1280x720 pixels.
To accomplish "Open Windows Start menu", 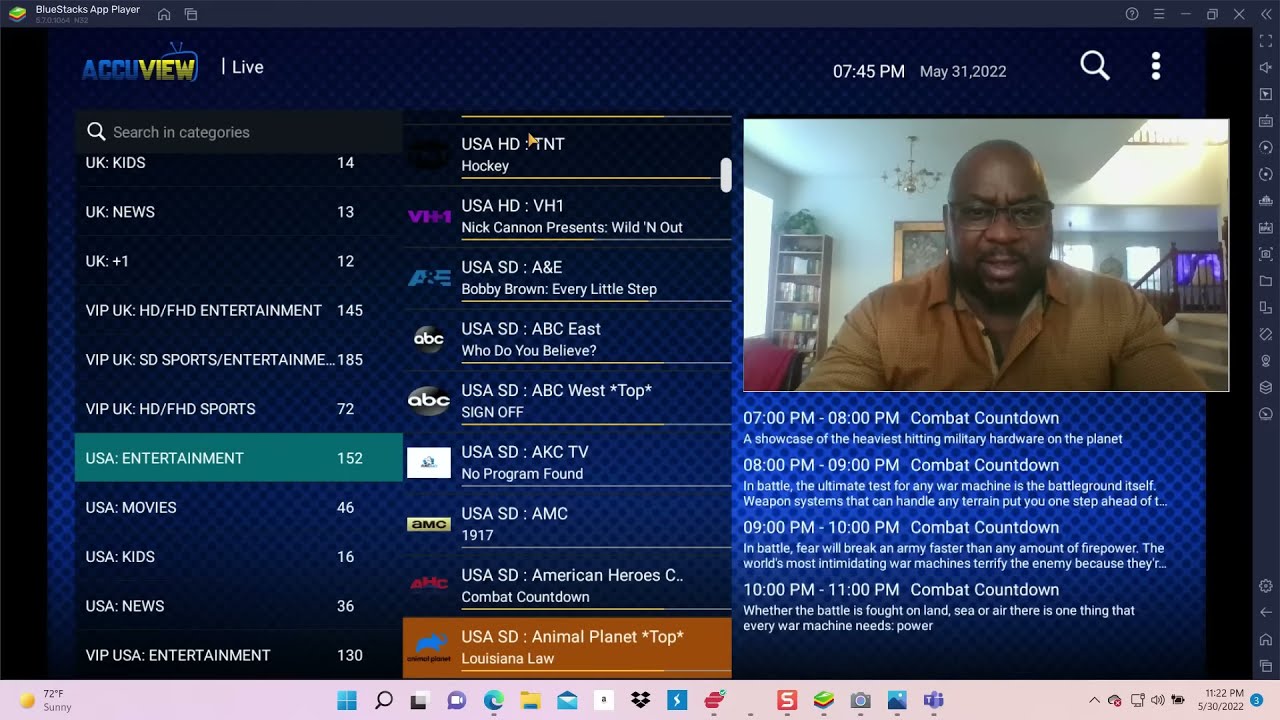I will pyautogui.click(x=347, y=700).
